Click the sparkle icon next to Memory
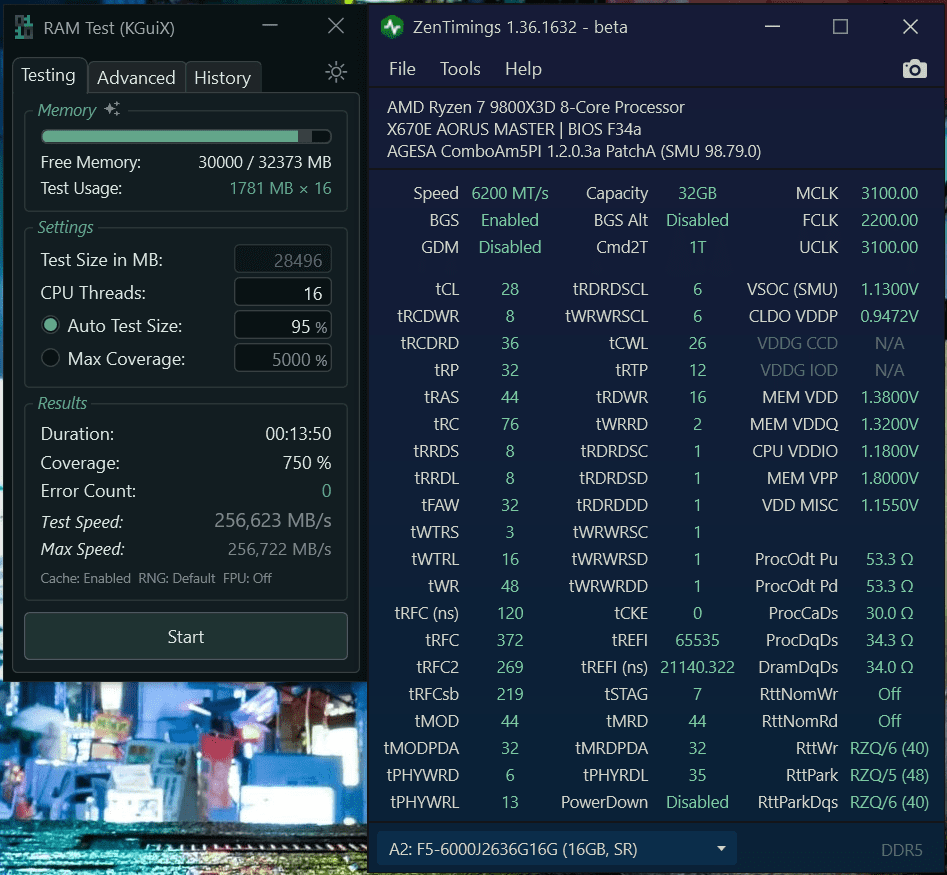The image size is (947, 875). [x=112, y=109]
